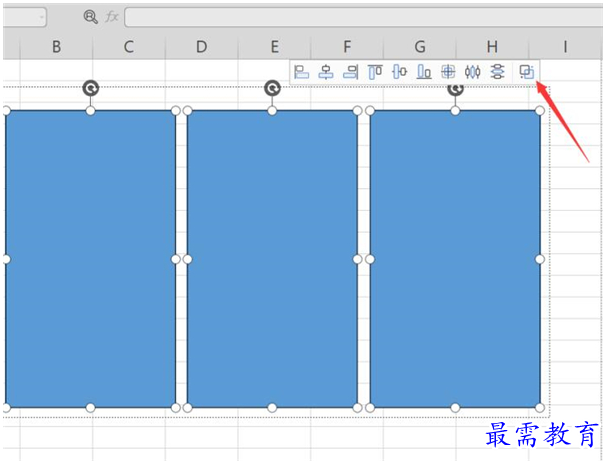Click the left rectangle's top-right corner handle
607x466 pixels.
click(176, 111)
